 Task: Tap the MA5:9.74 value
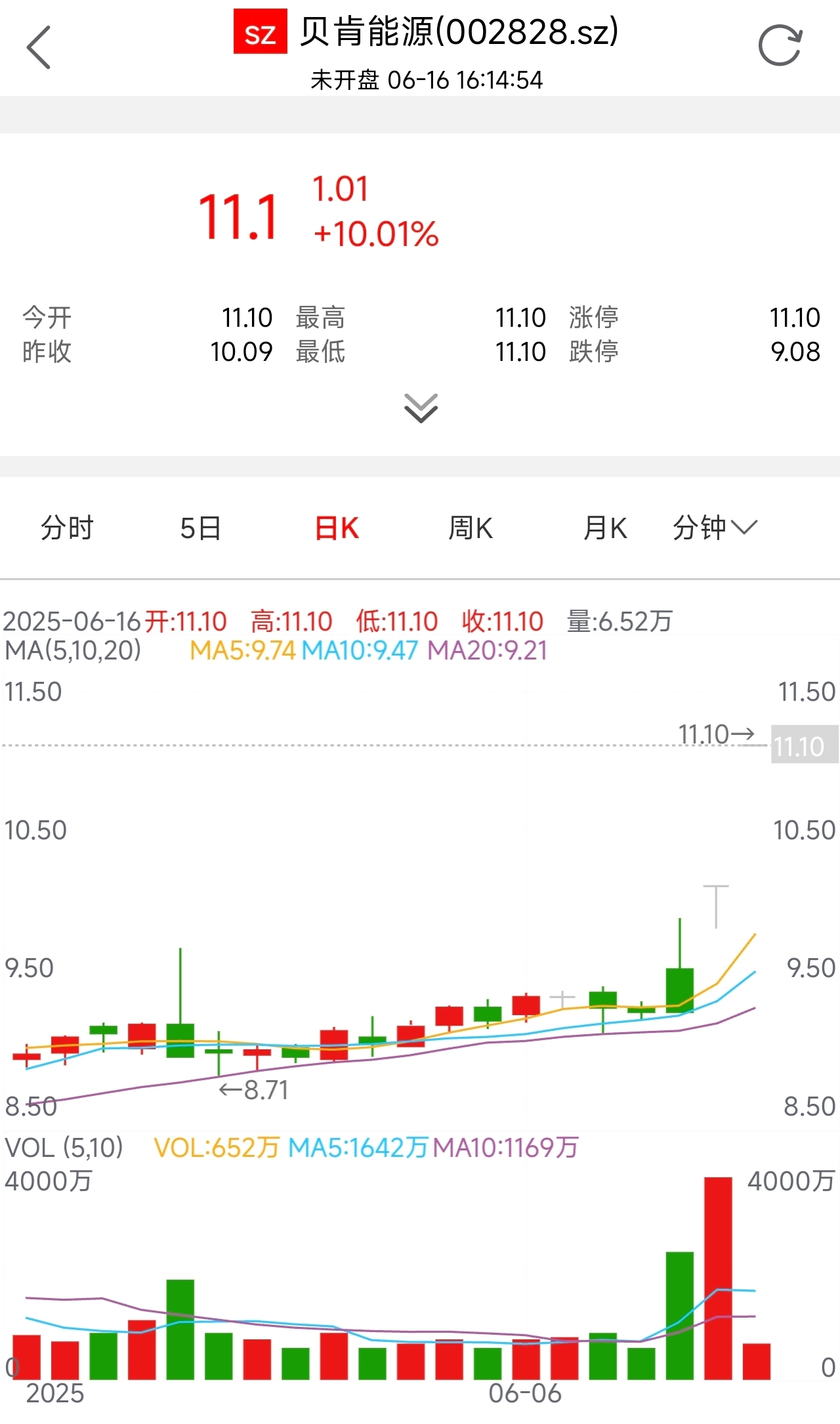[x=243, y=650]
